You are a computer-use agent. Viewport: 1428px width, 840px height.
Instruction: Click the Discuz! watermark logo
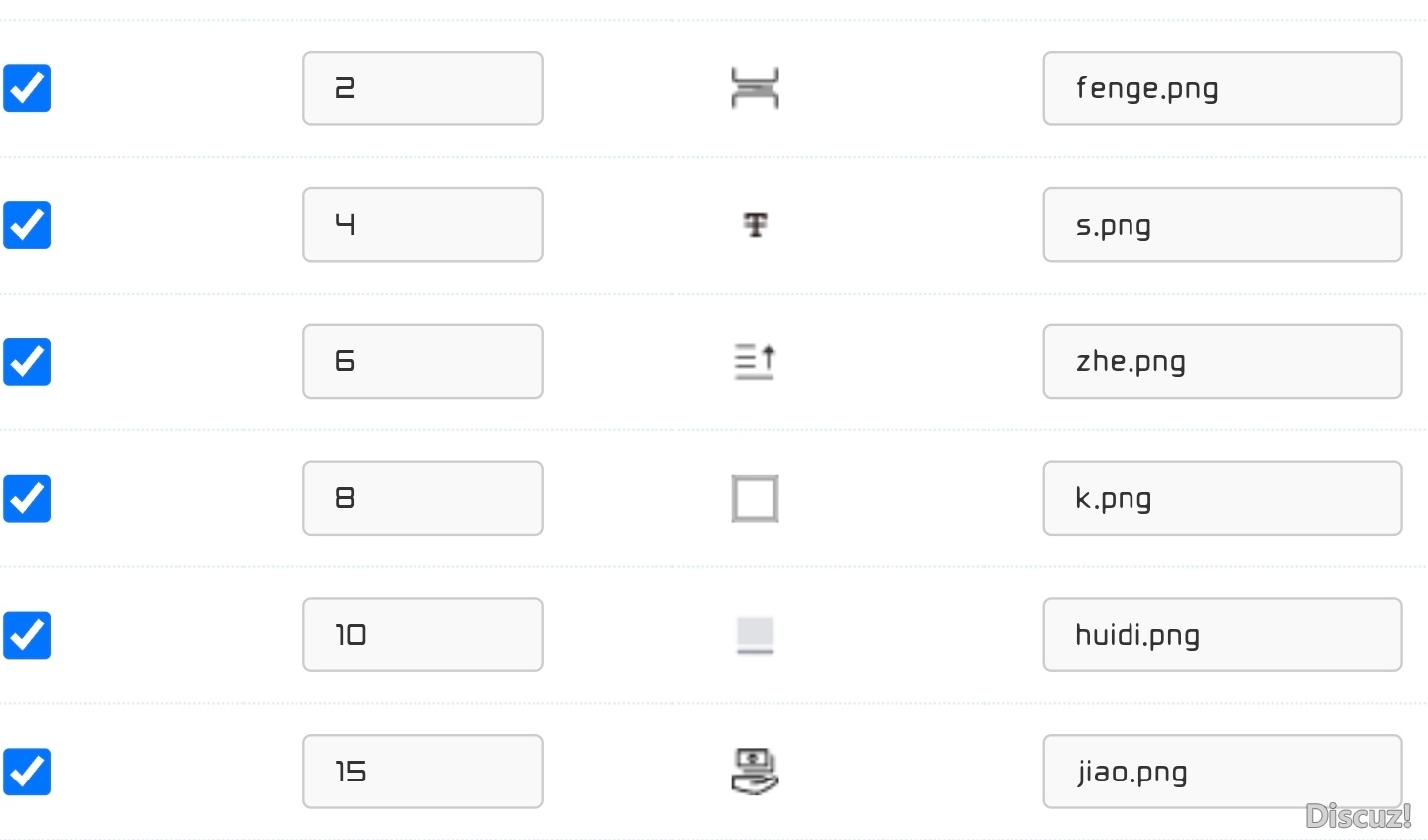[x=1358, y=816]
